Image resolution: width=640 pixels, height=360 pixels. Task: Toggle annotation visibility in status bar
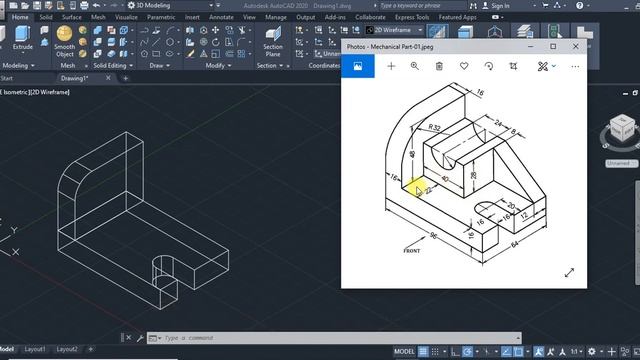[x=539, y=351]
